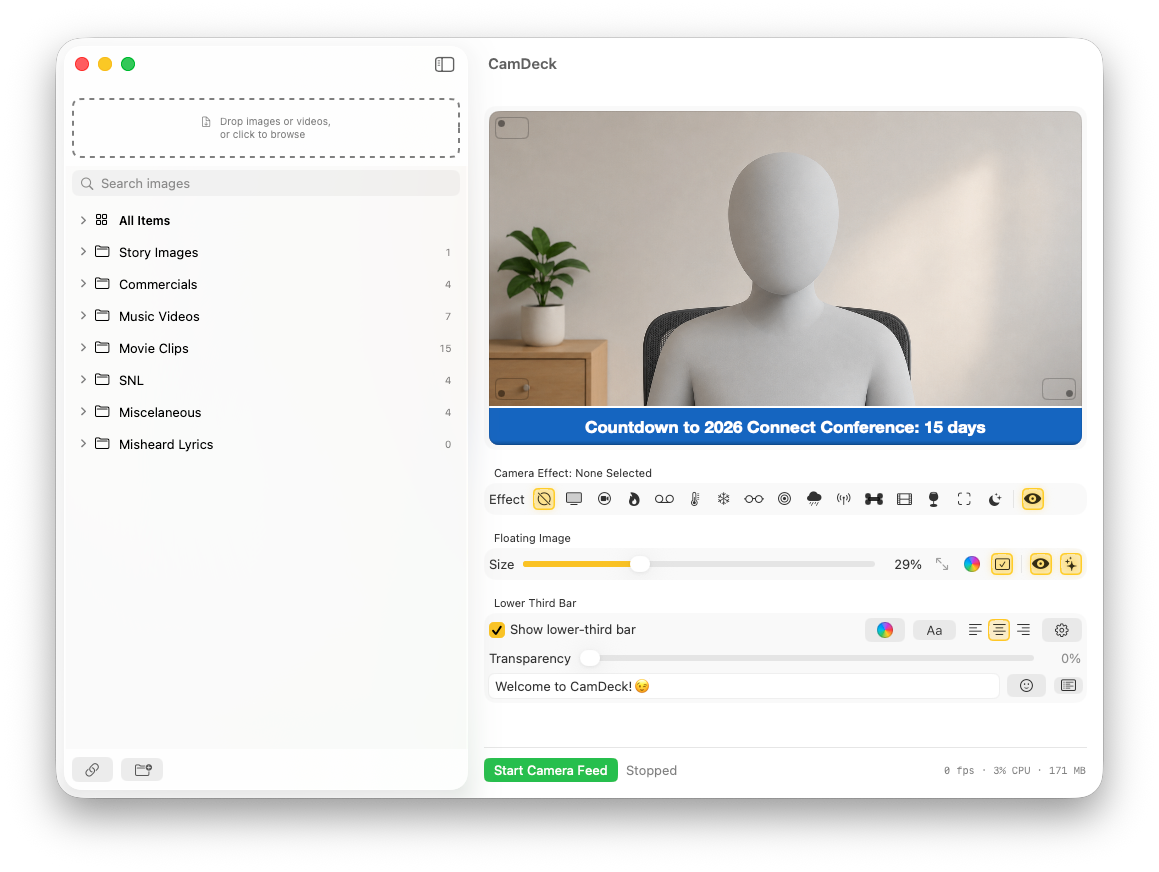Open lower third bar gear settings
This screenshot has width=1159, height=872.
pyautogui.click(x=1062, y=630)
